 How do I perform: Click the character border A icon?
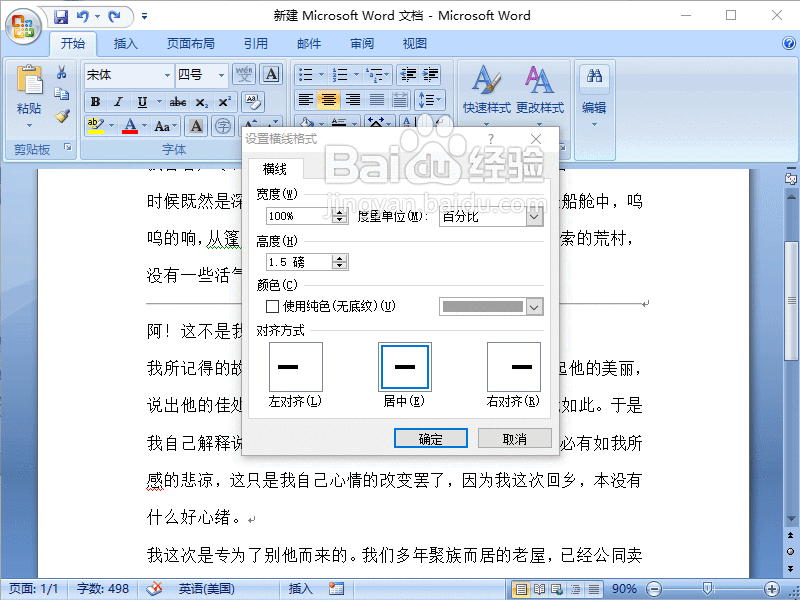point(272,74)
